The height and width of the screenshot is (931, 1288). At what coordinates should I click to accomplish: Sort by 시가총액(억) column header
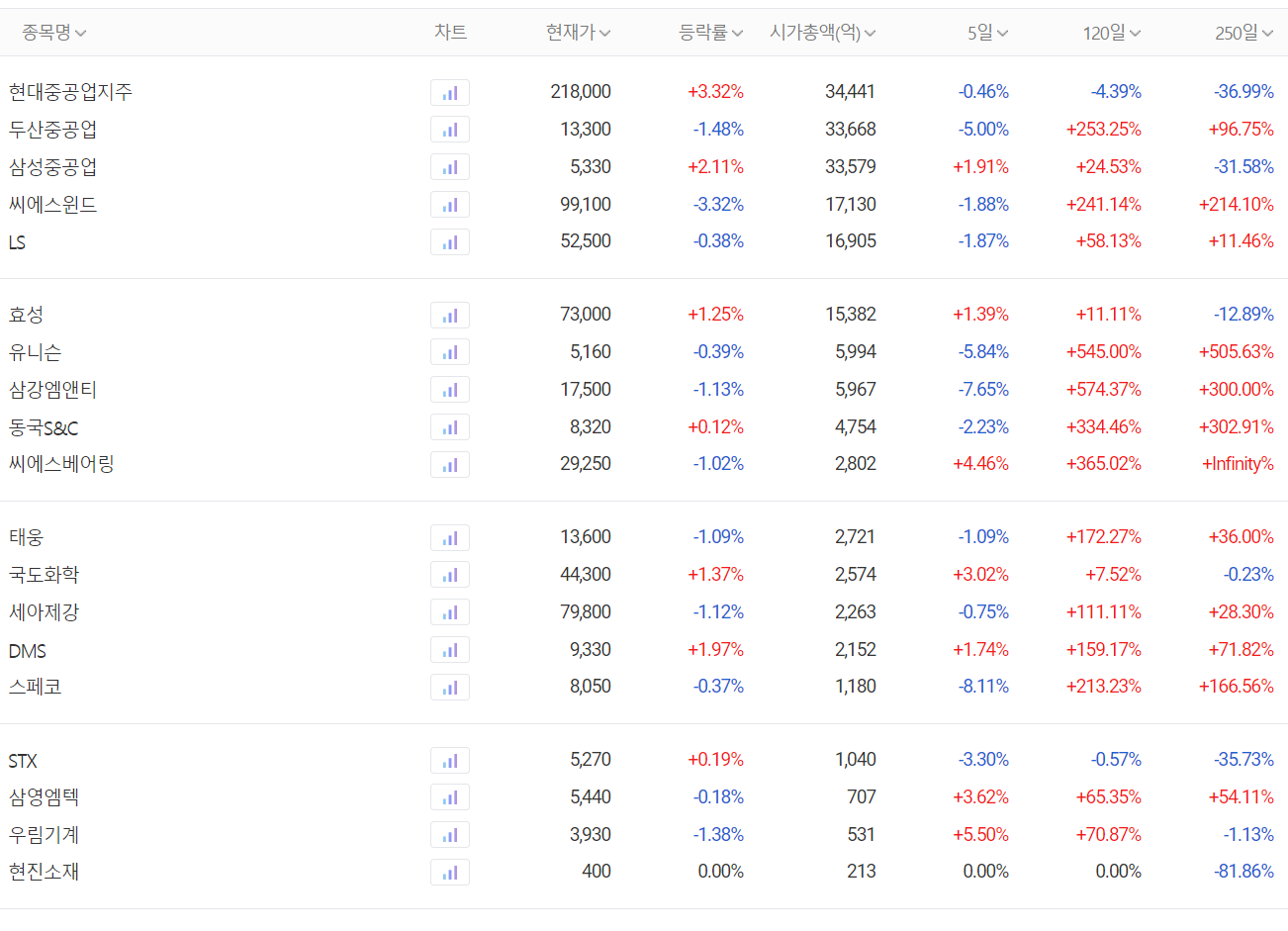coord(823,33)
